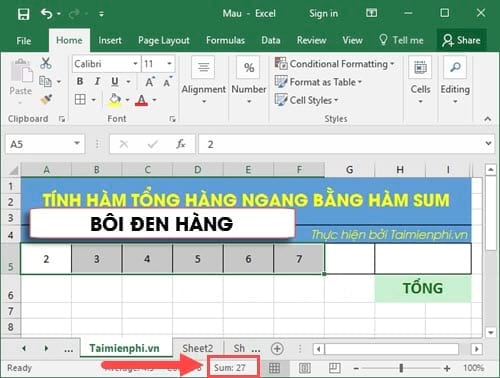
Task: Apply the yellow Fill Color bucket
Action: coord(114,100)
